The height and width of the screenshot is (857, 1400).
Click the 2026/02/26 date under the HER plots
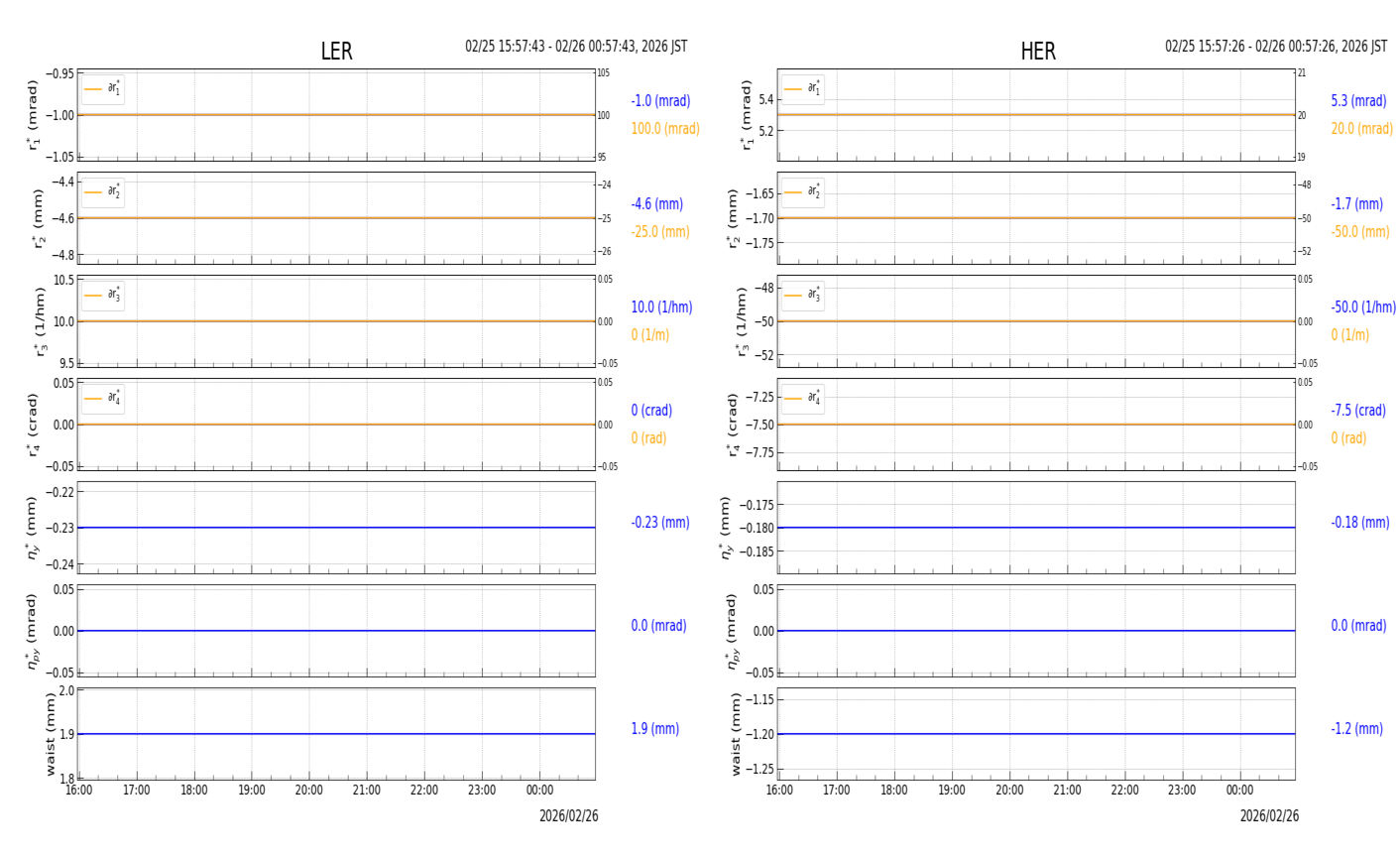[x=1269, y=816]
